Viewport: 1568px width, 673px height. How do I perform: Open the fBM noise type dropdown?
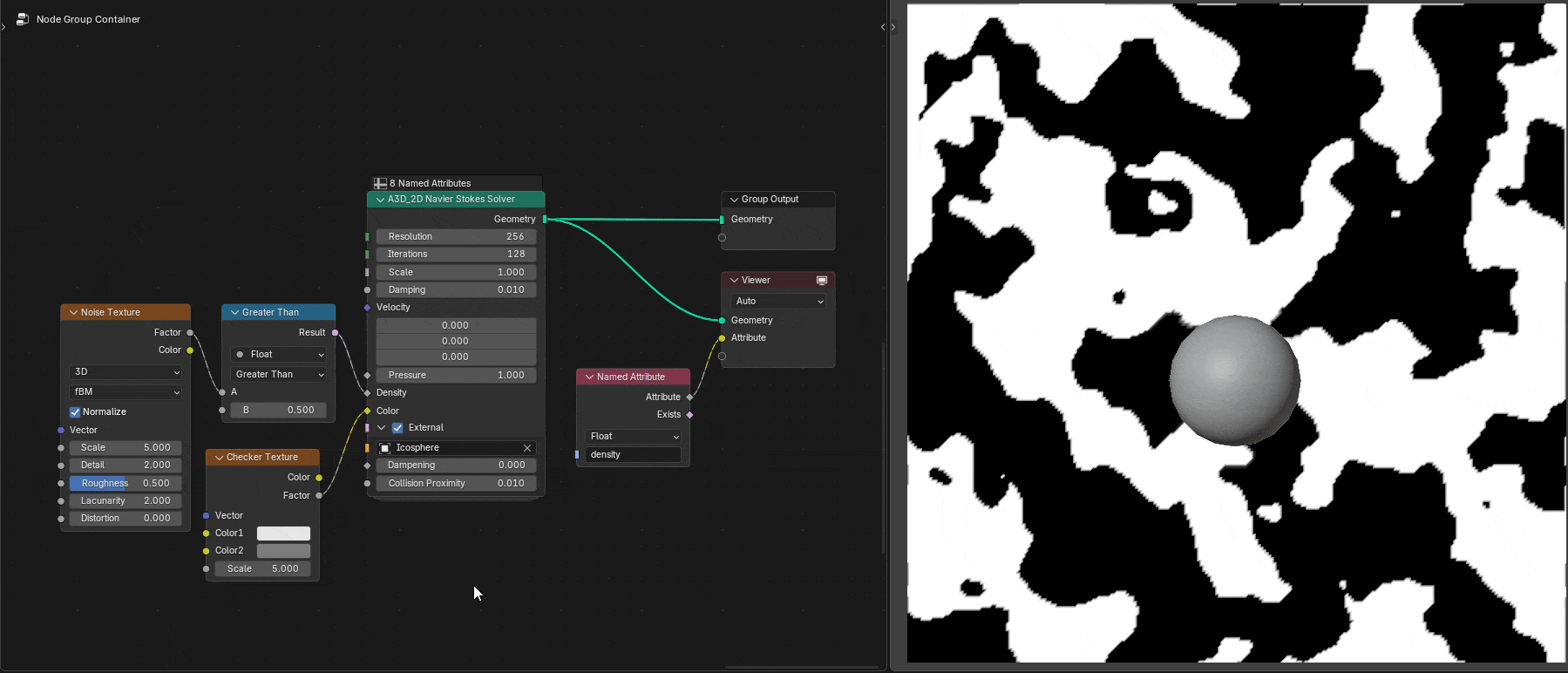coord(126,392)
